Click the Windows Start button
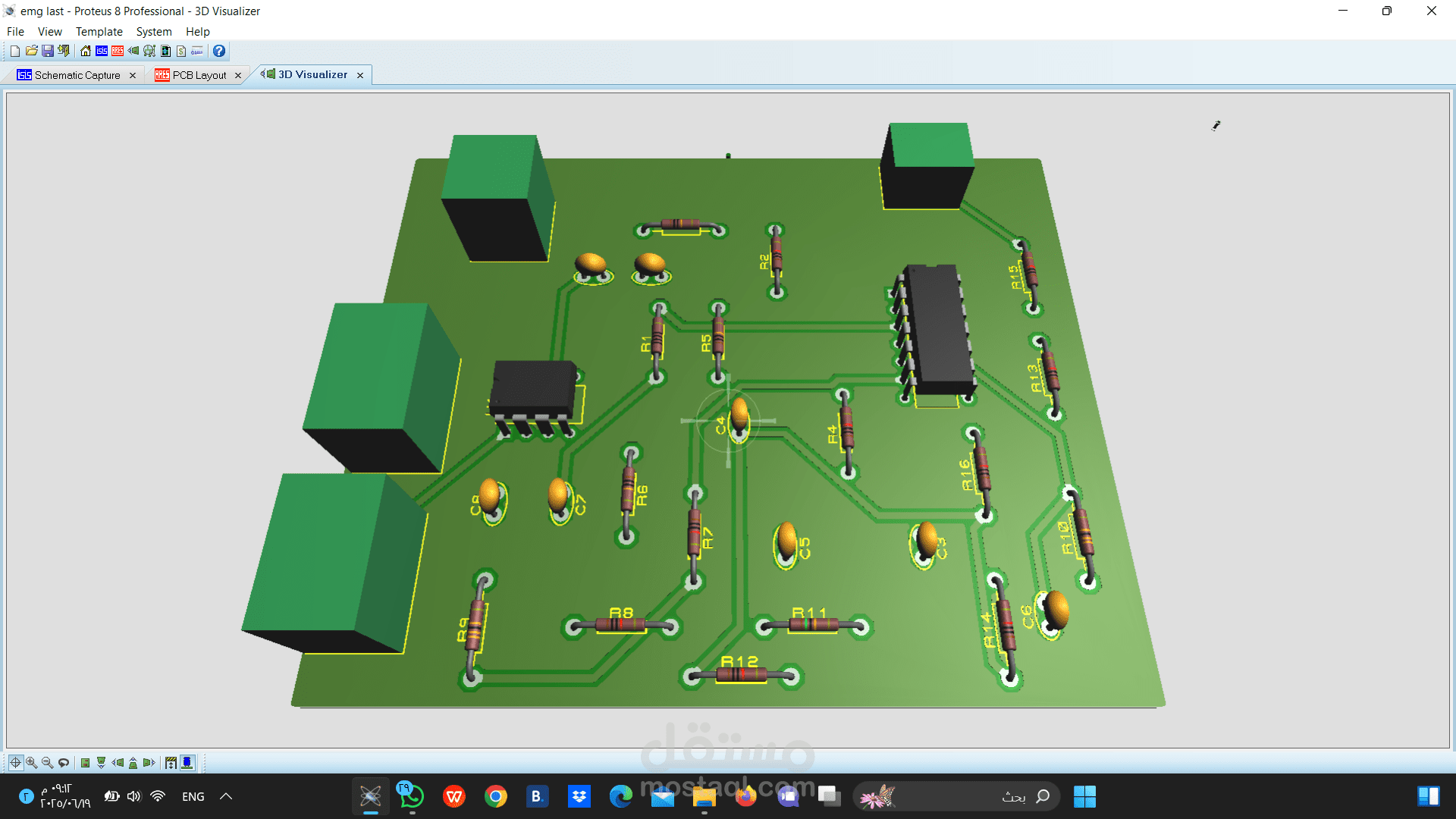Image resolution: width=1456 pixels, height=819 pixels. tap(1084, 796)
